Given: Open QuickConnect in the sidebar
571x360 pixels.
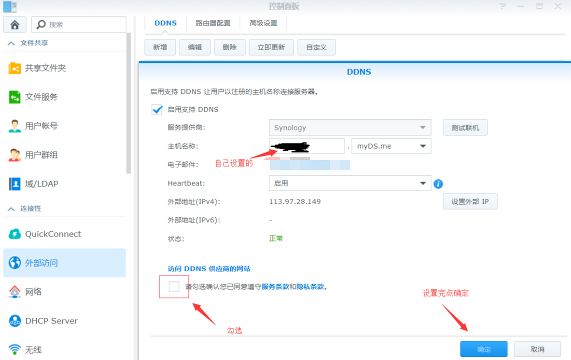Looking at the screenshot, I should pyautogui.click(x=53, y=234).
